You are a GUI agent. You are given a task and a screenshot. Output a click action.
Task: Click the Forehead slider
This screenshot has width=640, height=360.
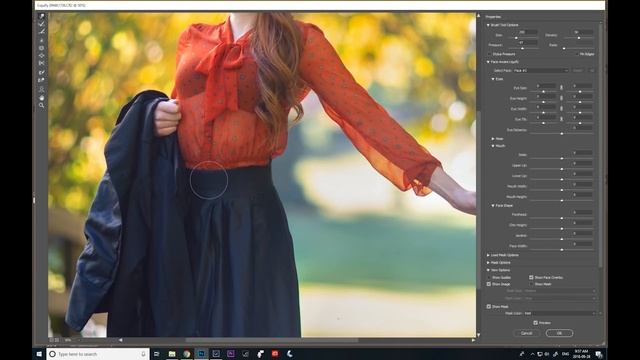coord(562,218)
